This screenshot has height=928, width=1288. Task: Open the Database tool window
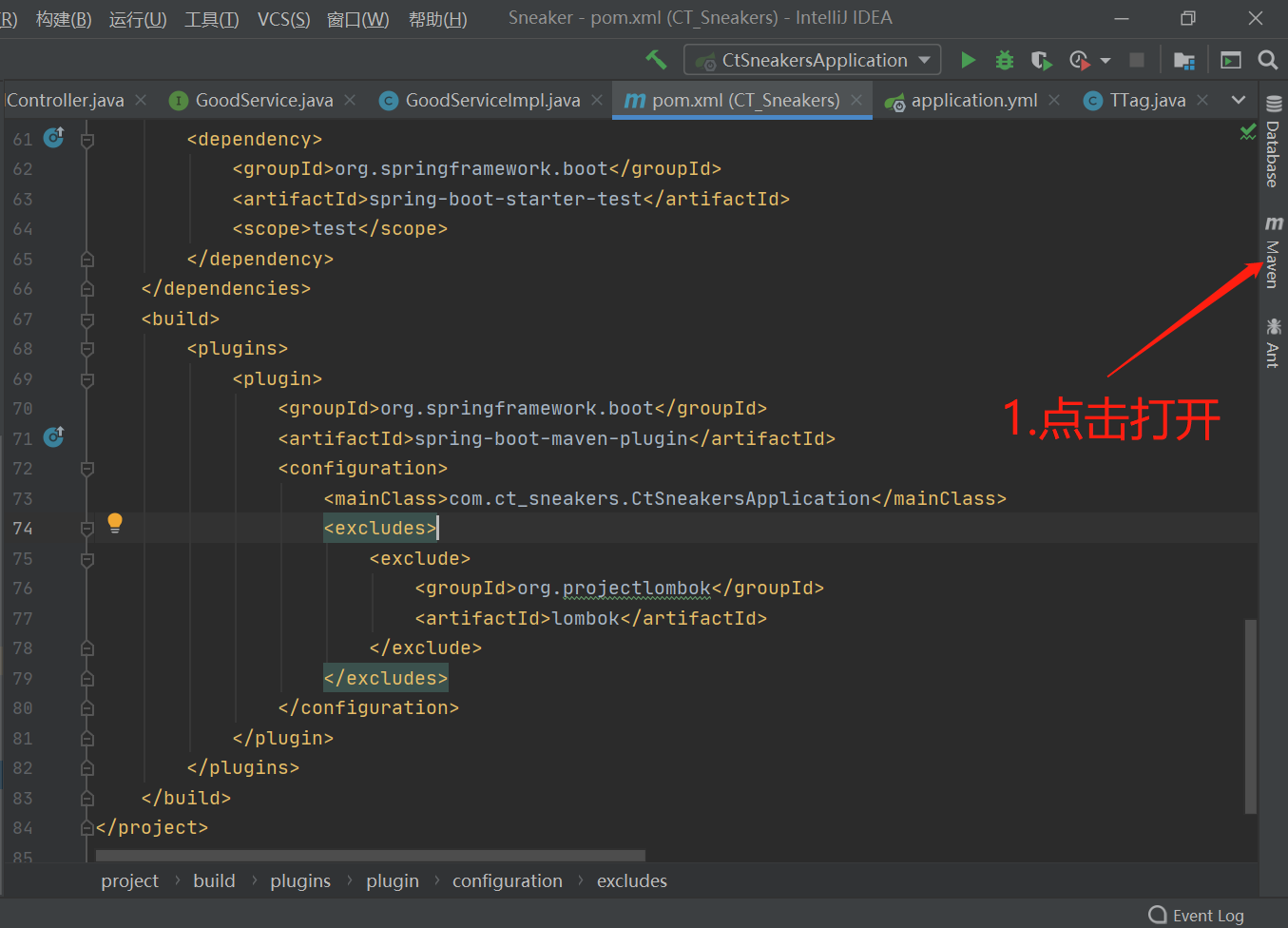pyautogui.click(x=1273, y=142)
